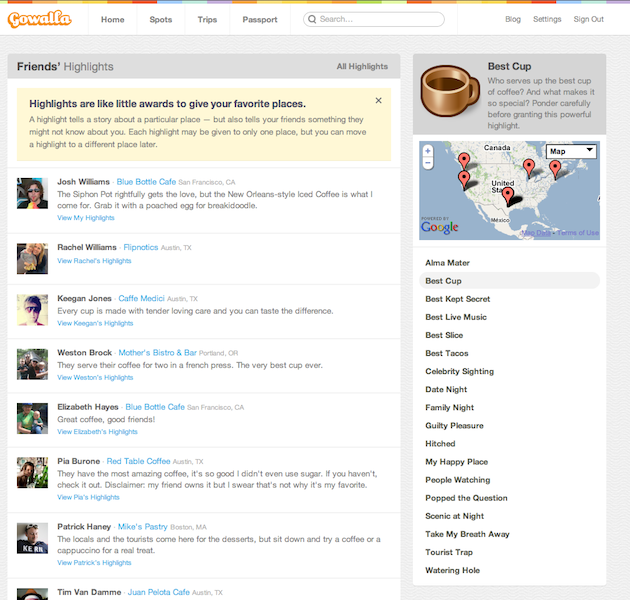This screenshot has height=600, width=630.
Task: Click the Josh Williams name
Action: 83,182
